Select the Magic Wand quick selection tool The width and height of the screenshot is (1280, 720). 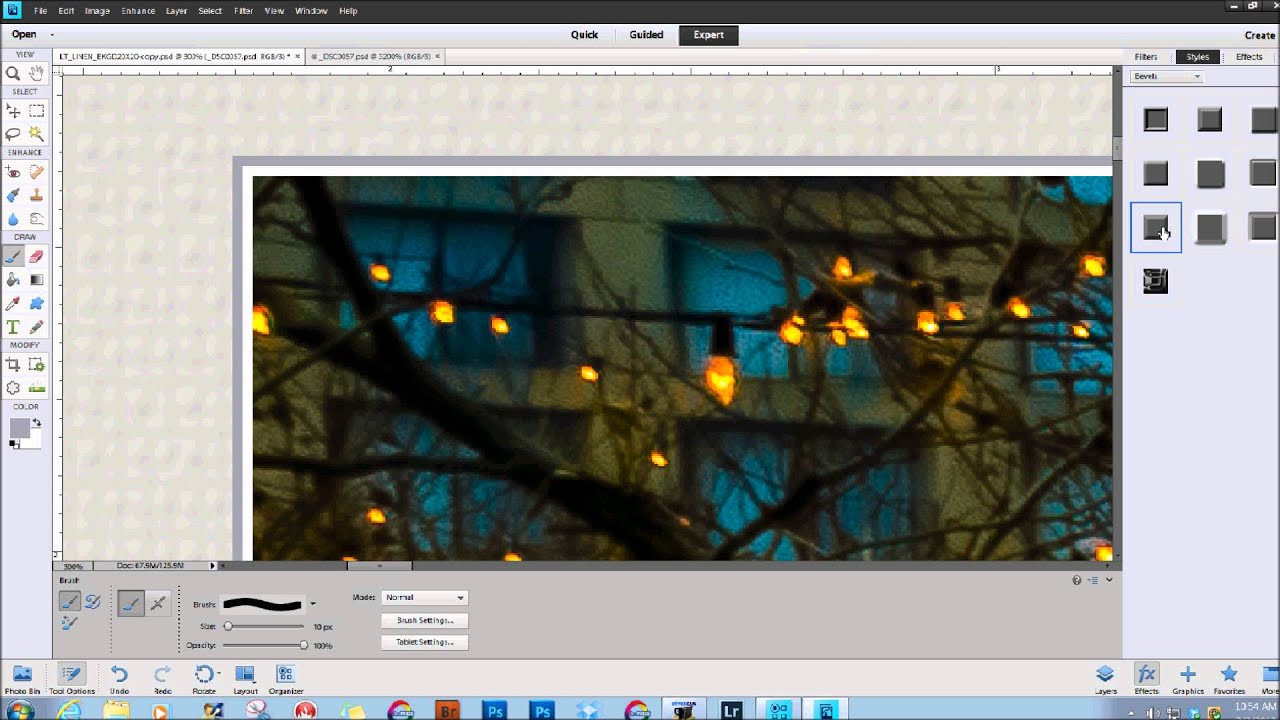[36, 133]
